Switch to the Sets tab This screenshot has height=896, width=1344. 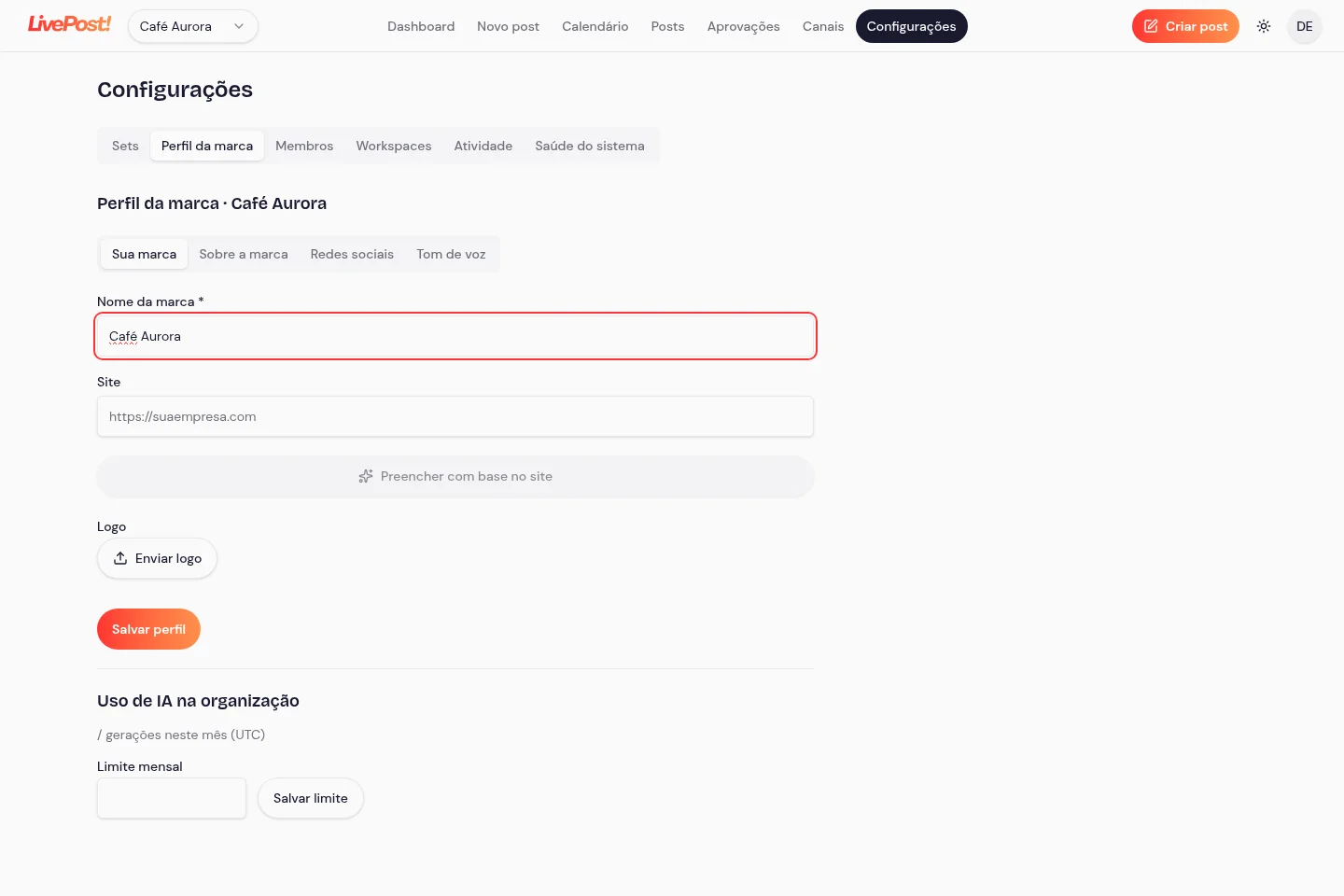[x=125, y=146]
